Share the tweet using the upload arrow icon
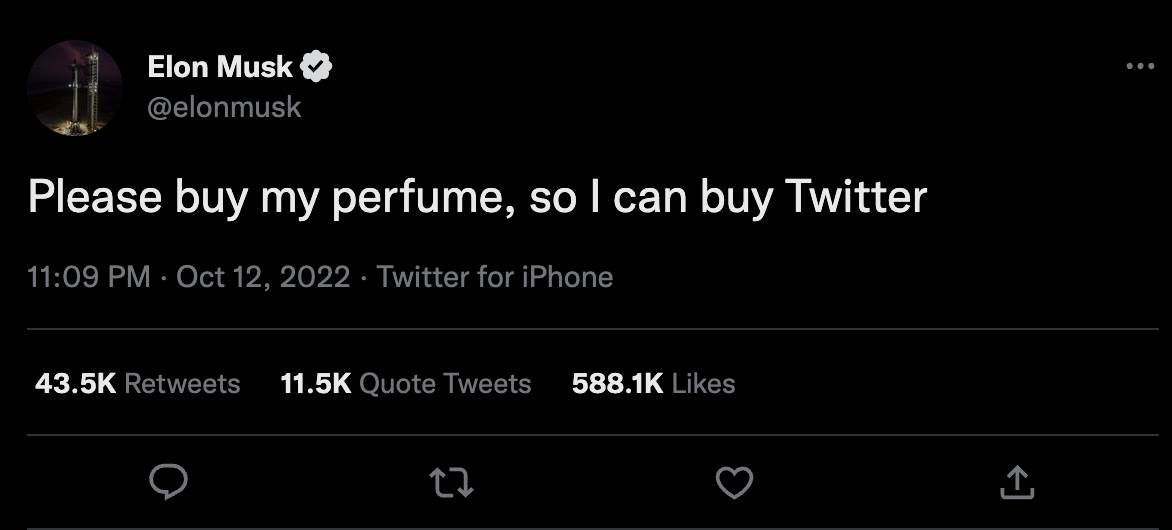 (x=1017, y=484)
